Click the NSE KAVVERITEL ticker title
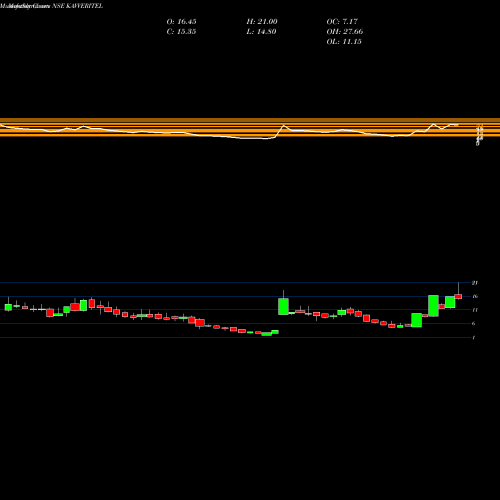The image size is (500, 500). click(78, 6)
